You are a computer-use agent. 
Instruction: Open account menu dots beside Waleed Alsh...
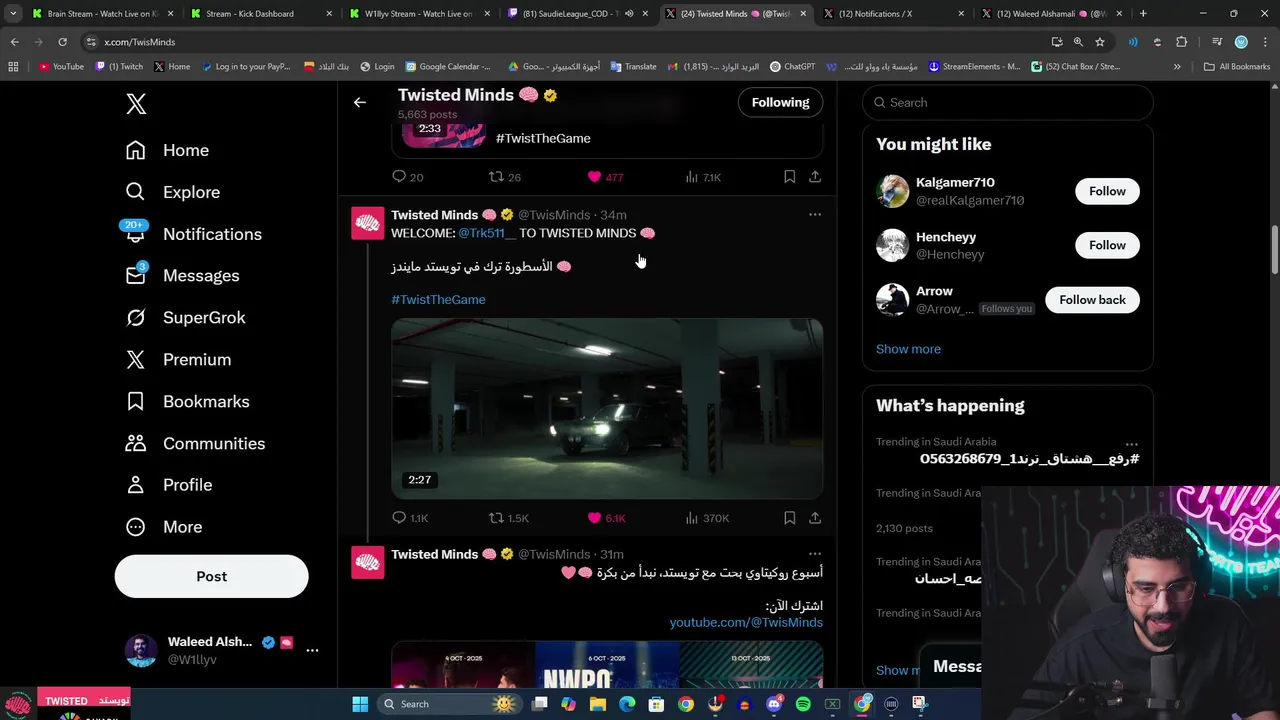(x=312, y=650)
